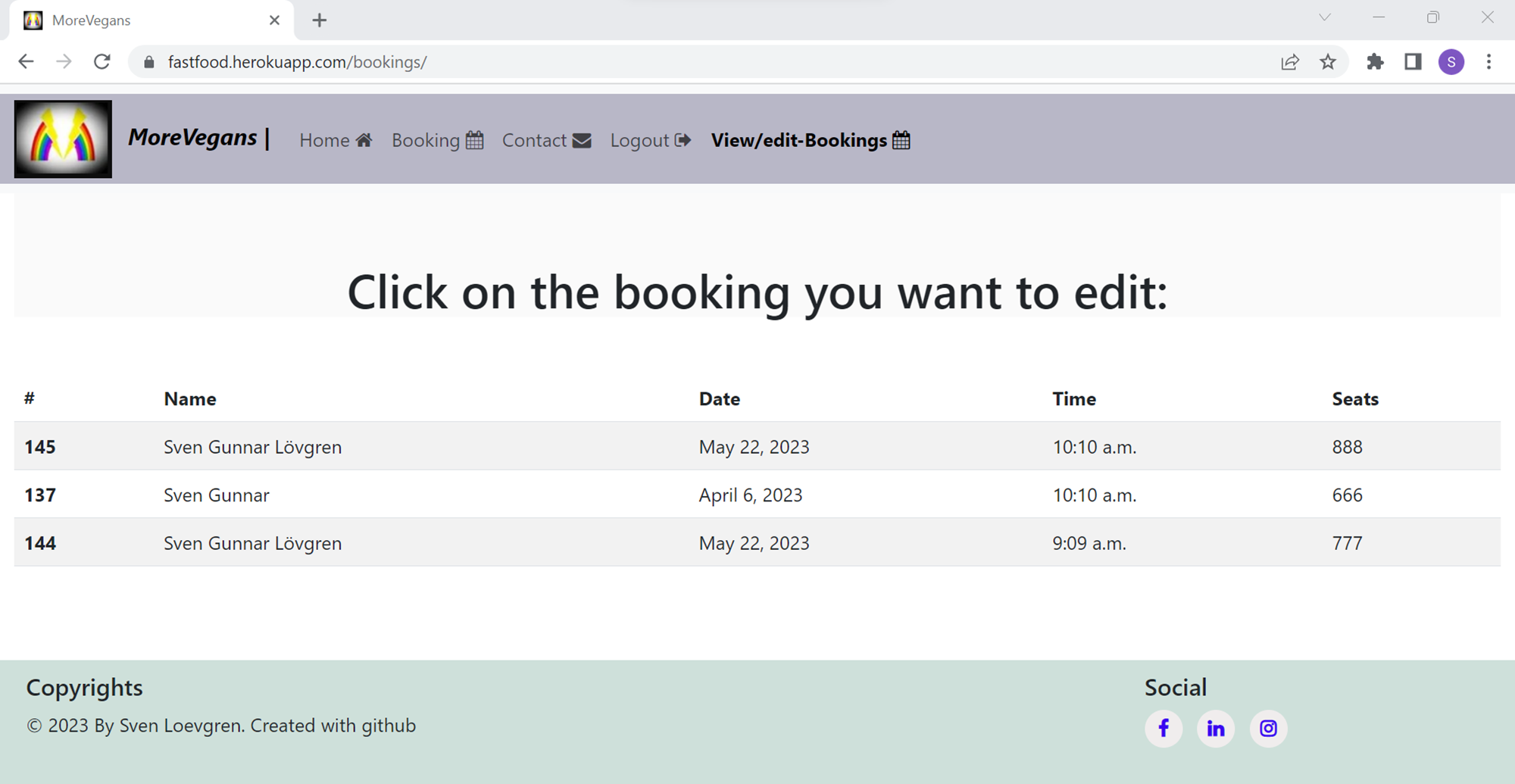Open the browser extensions puzzle icon
1515x784 pixels.
pyautogui.click(x=1376, y=61)
